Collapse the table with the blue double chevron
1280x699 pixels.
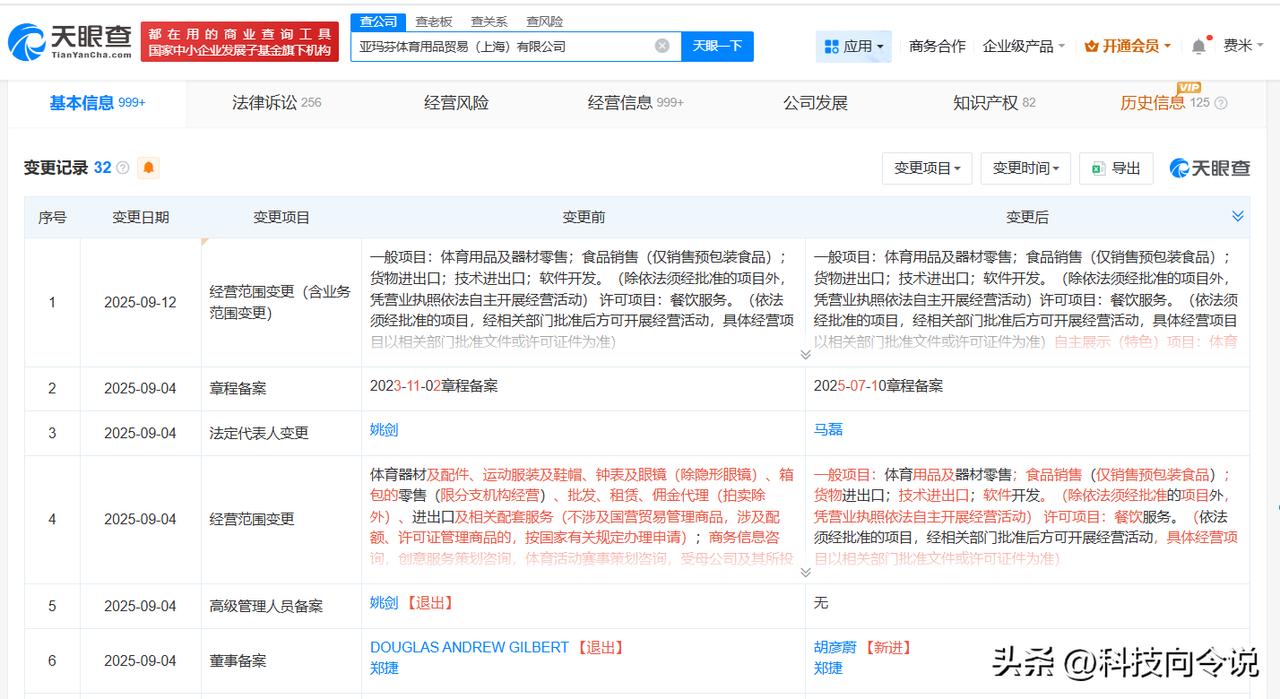pos(1237,216)
